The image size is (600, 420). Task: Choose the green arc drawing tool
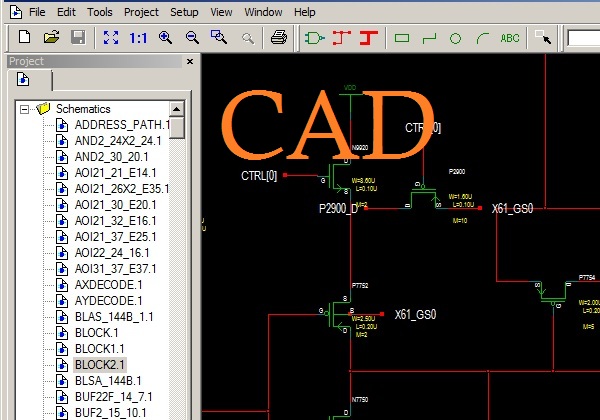483,38
